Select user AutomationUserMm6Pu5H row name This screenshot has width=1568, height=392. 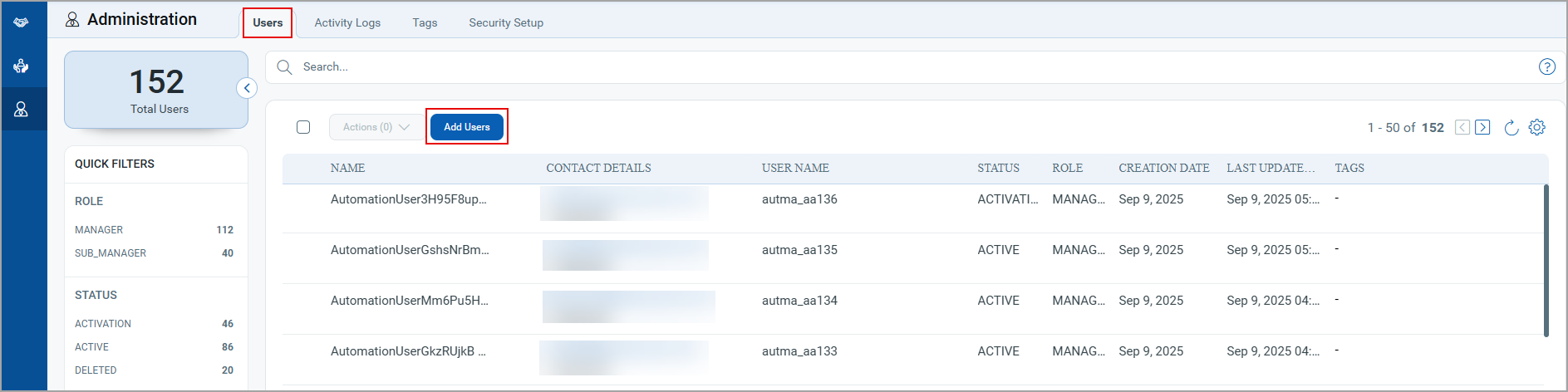pos(410,301)
